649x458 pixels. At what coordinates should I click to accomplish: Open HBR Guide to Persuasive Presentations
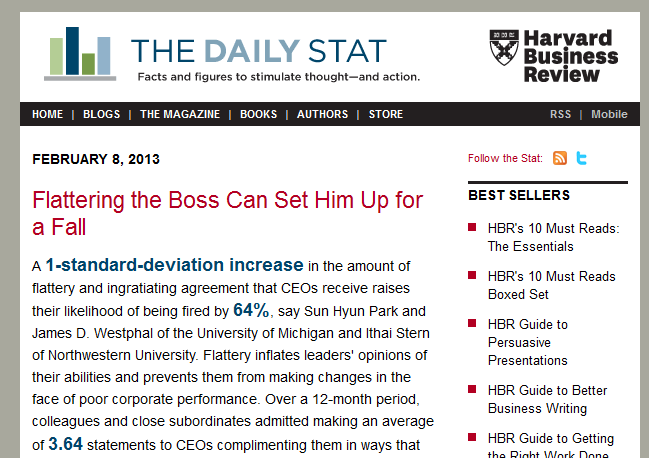pyautogui.click(x=528, y=343)
